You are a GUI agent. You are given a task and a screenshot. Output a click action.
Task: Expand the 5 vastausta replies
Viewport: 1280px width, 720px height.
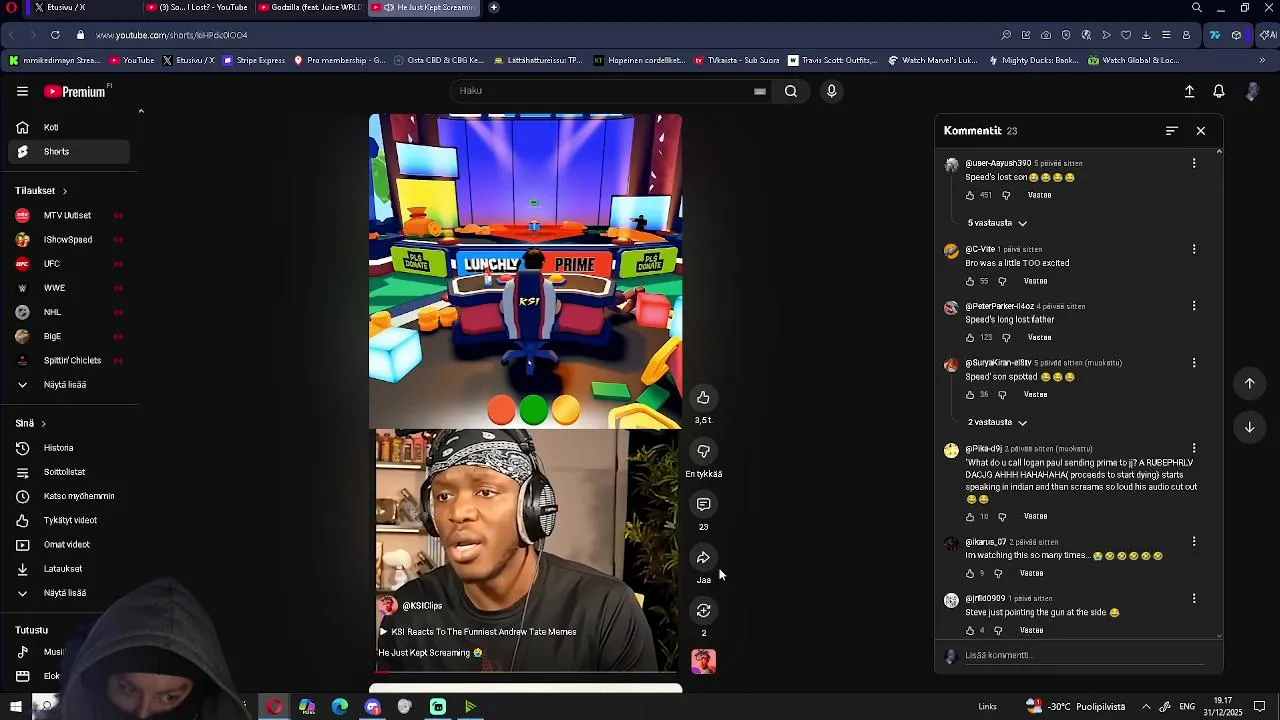point(997,223)
